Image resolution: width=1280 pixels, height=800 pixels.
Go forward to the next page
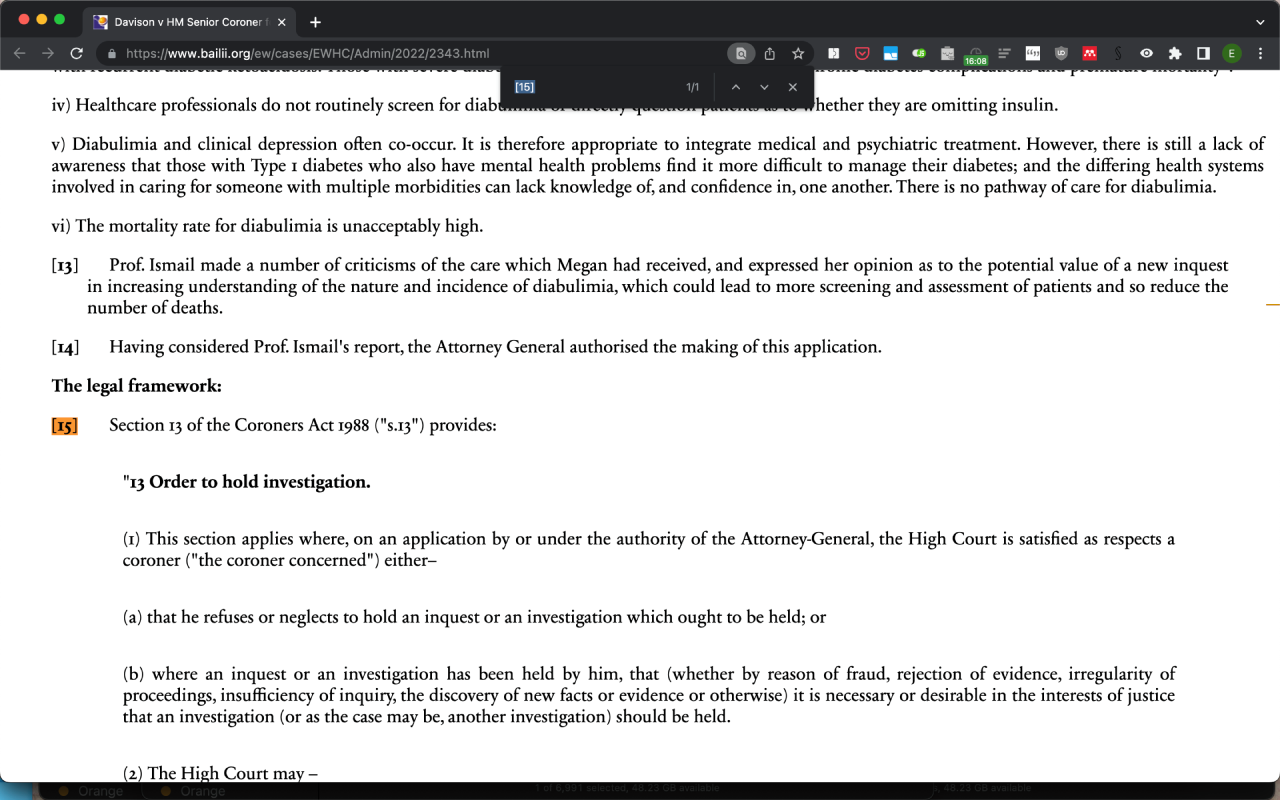48,53
